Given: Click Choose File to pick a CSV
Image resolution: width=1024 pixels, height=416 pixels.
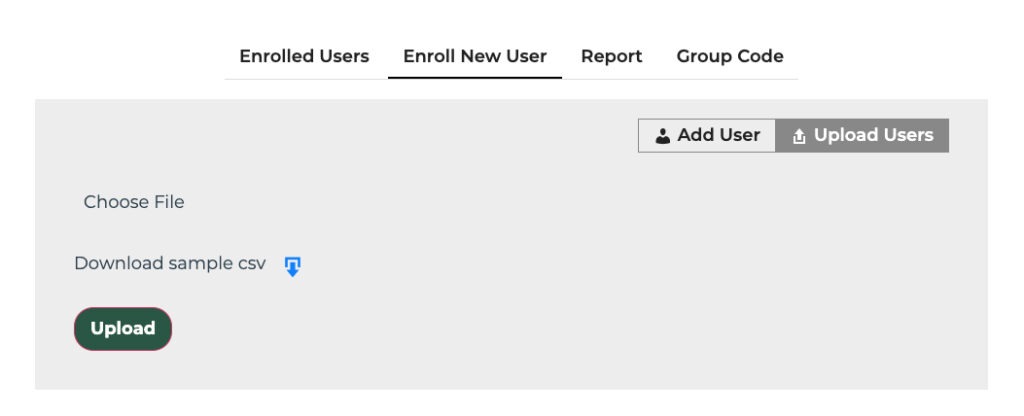Looking at the screenshot, I should pyautogui.click(x=134, y=202).
